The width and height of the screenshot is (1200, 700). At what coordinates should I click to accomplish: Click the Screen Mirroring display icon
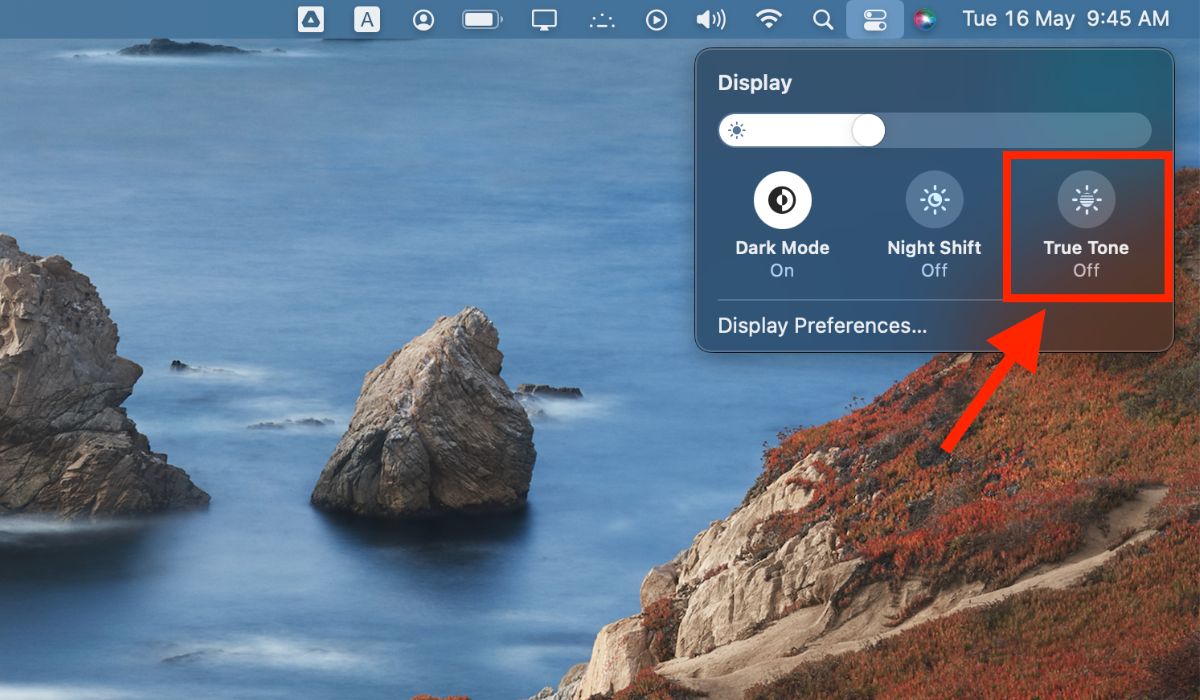point(544,19)
